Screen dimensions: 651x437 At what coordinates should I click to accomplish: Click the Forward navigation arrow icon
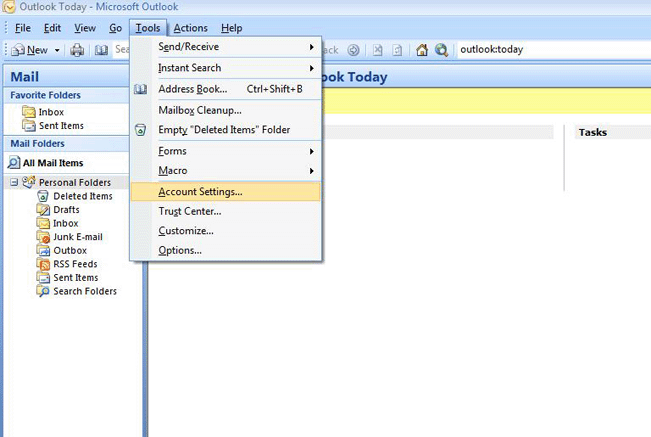pyautogui.click(x=353, y=50)
